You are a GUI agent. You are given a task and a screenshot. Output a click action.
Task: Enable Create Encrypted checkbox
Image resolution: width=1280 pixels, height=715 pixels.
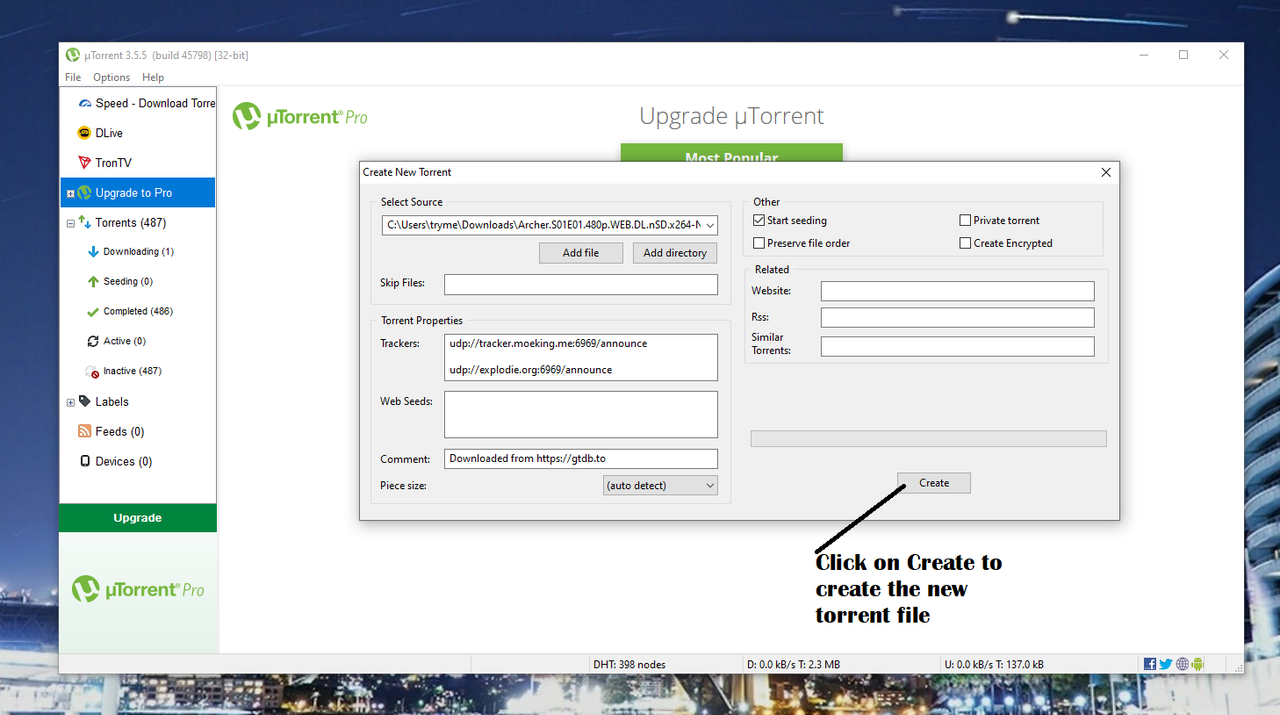pyautogui.click(x=965, y=243)
